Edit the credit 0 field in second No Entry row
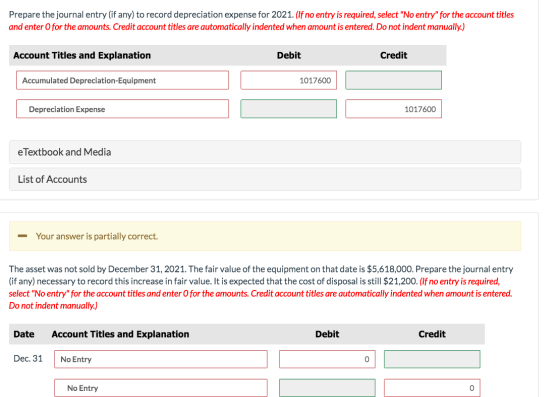The image size is (560, 397). (x=432, y=388)
